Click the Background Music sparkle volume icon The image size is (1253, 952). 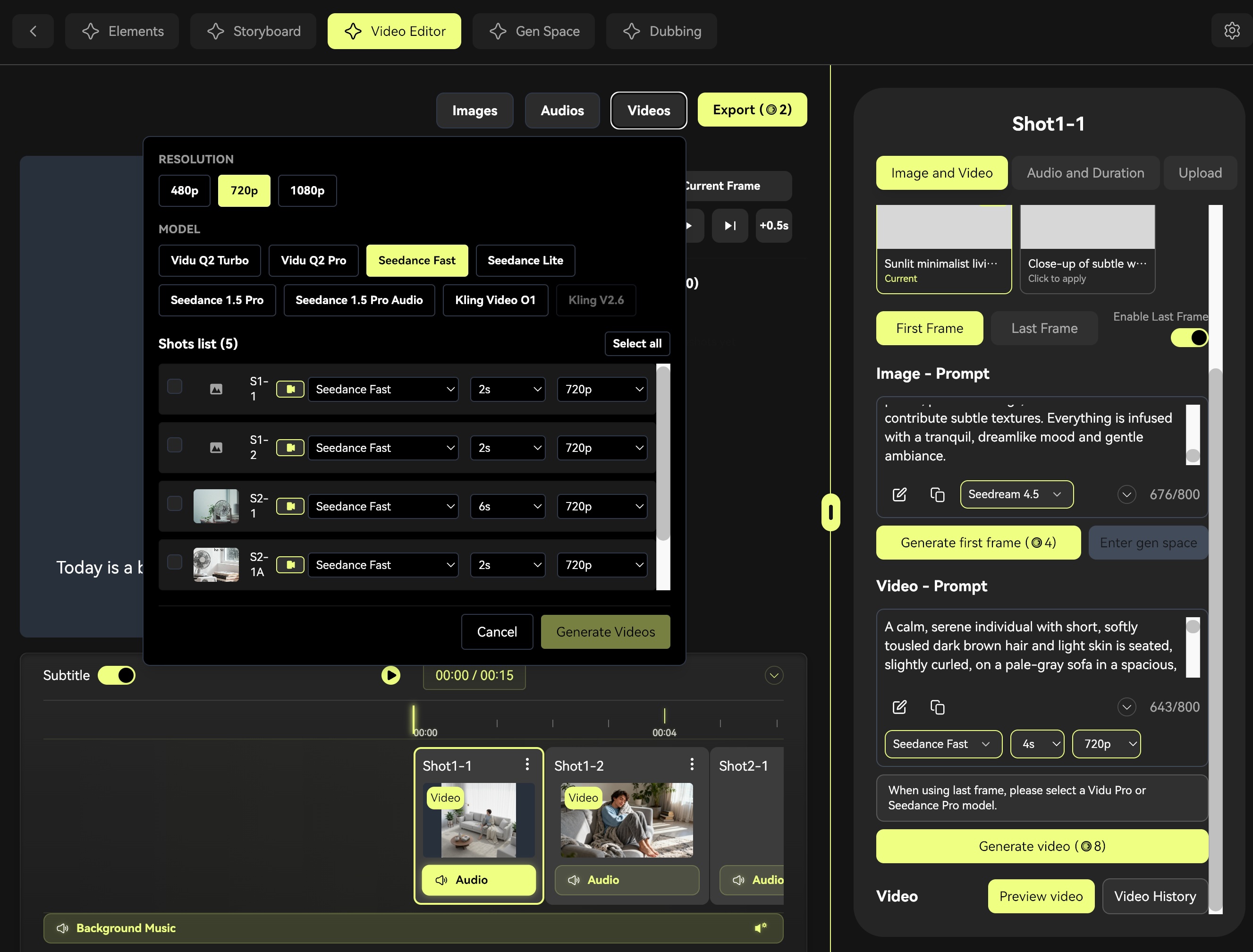click(760, 927)
